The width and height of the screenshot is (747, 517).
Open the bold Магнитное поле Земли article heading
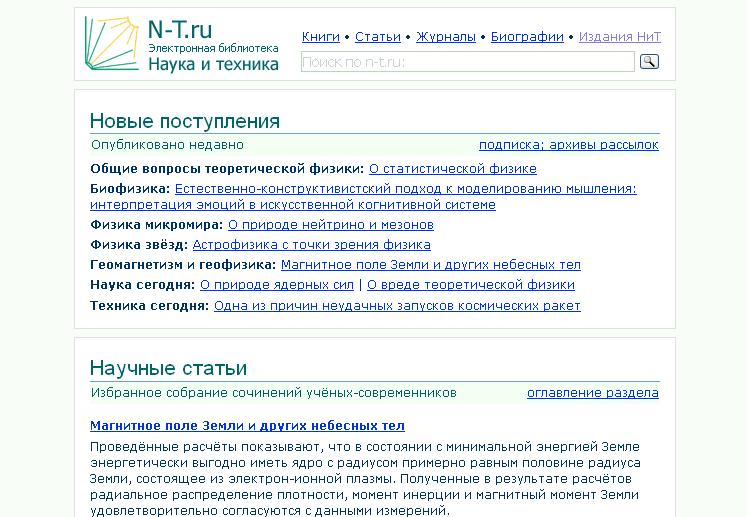coord(247,426)
